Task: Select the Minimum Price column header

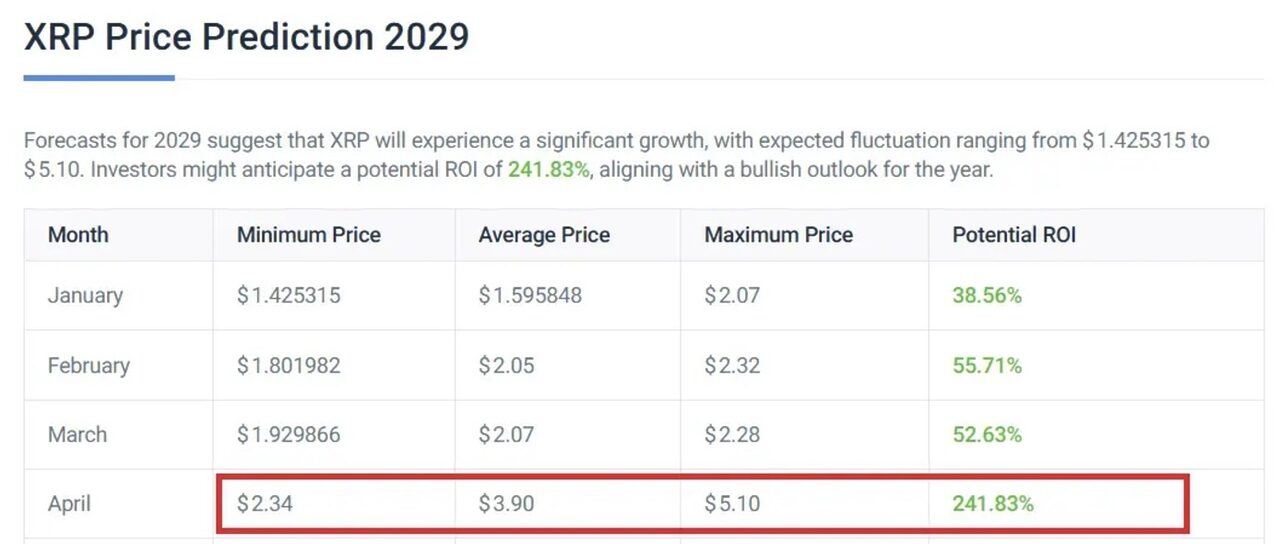Action: point(309,235)
